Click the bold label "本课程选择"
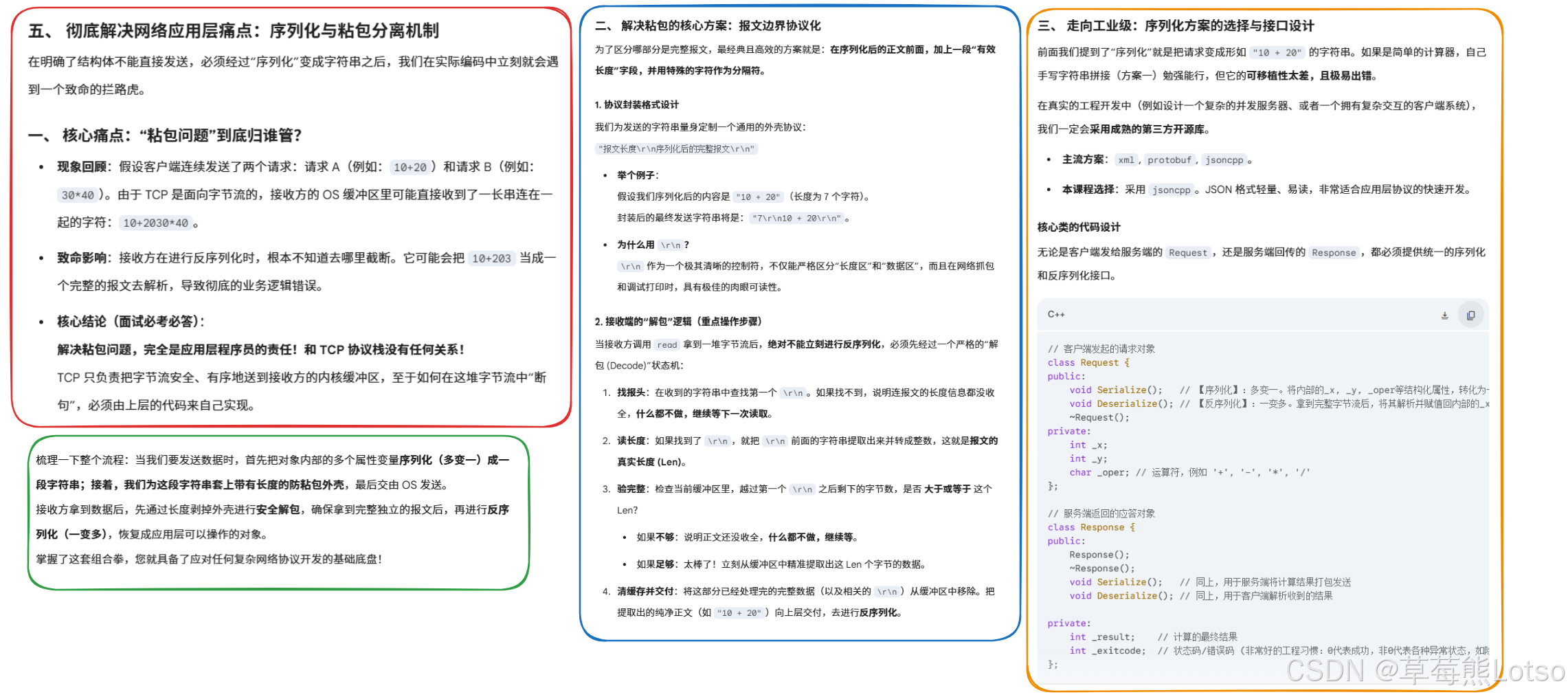This screenshot has height=697, width=1568. [1089, 190]
